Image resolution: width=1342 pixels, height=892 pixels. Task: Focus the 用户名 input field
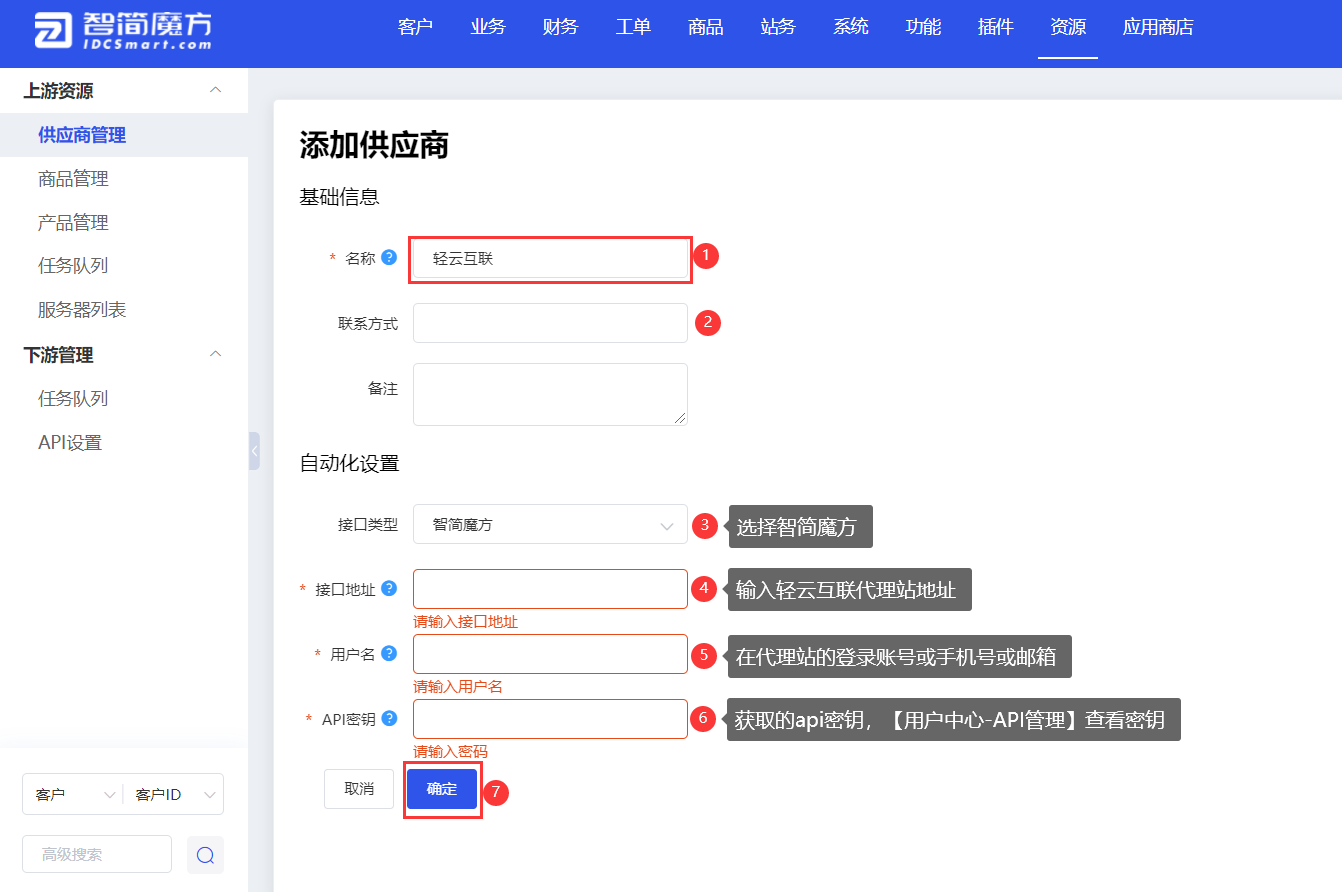[550, 654]
